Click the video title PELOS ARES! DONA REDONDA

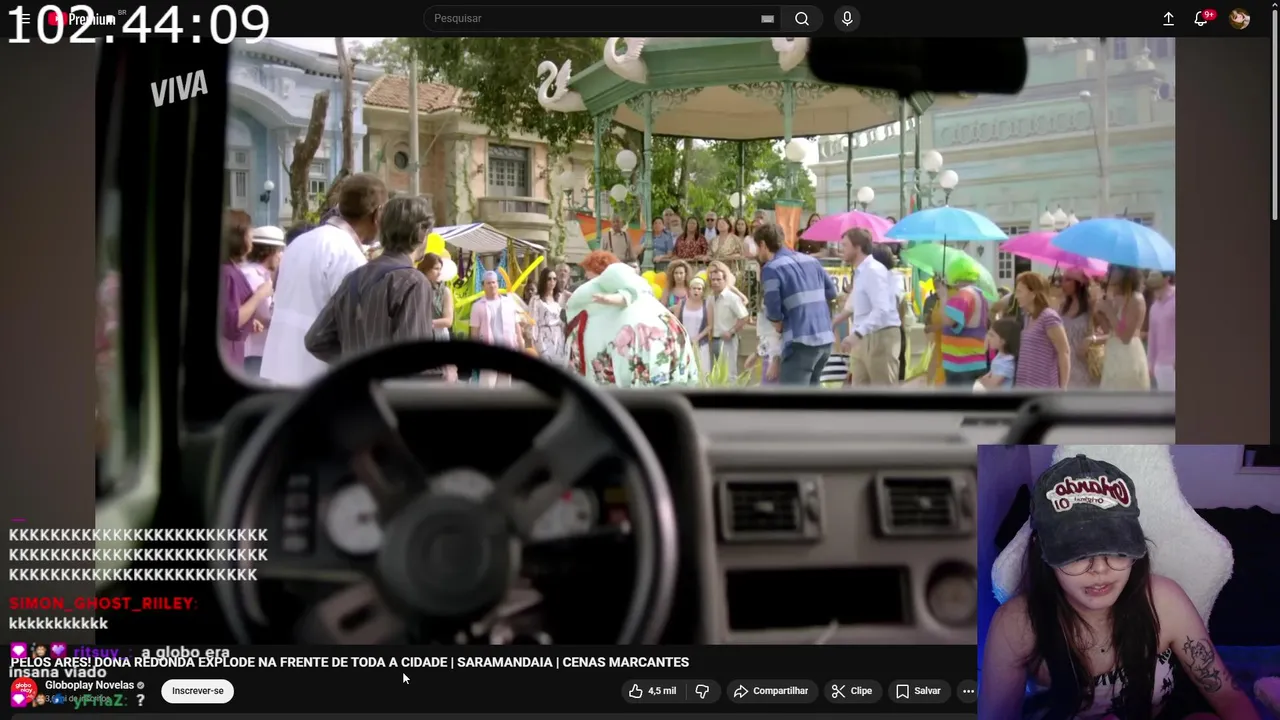[349, 662]
